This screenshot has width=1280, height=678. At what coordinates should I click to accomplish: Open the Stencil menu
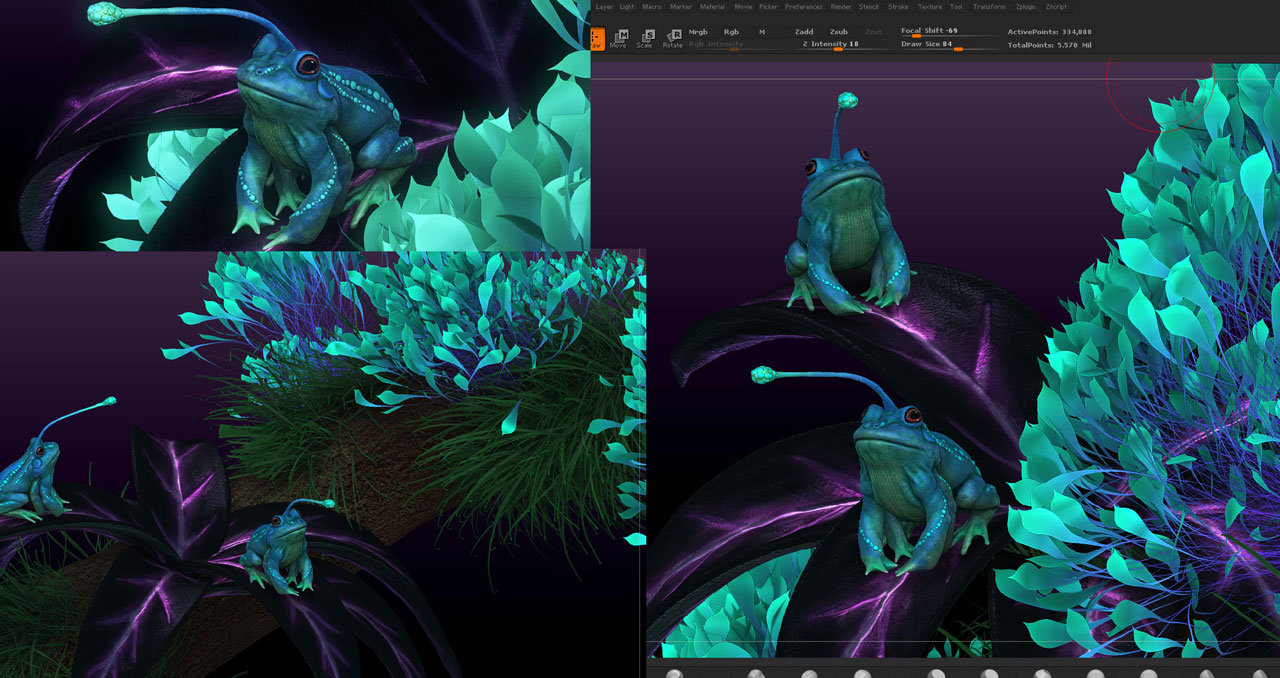point(870,7)
